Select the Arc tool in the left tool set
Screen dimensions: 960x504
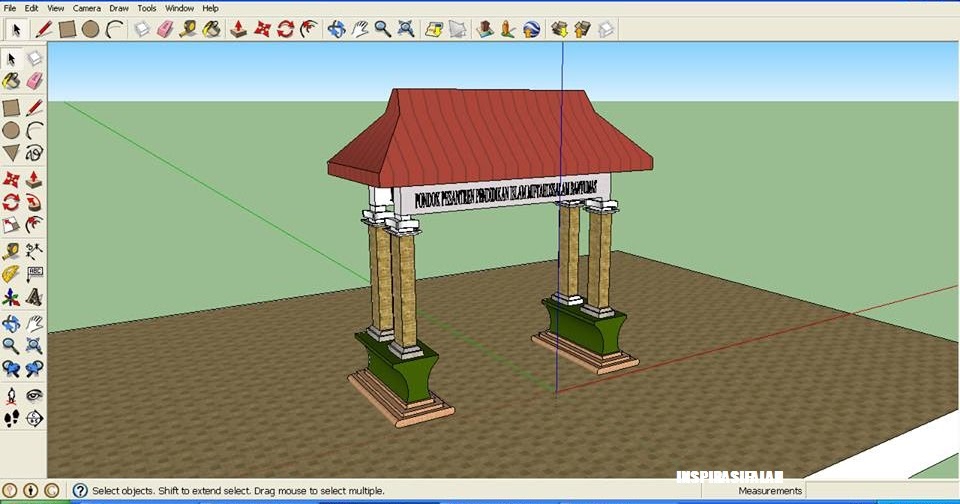coord(34,130)
